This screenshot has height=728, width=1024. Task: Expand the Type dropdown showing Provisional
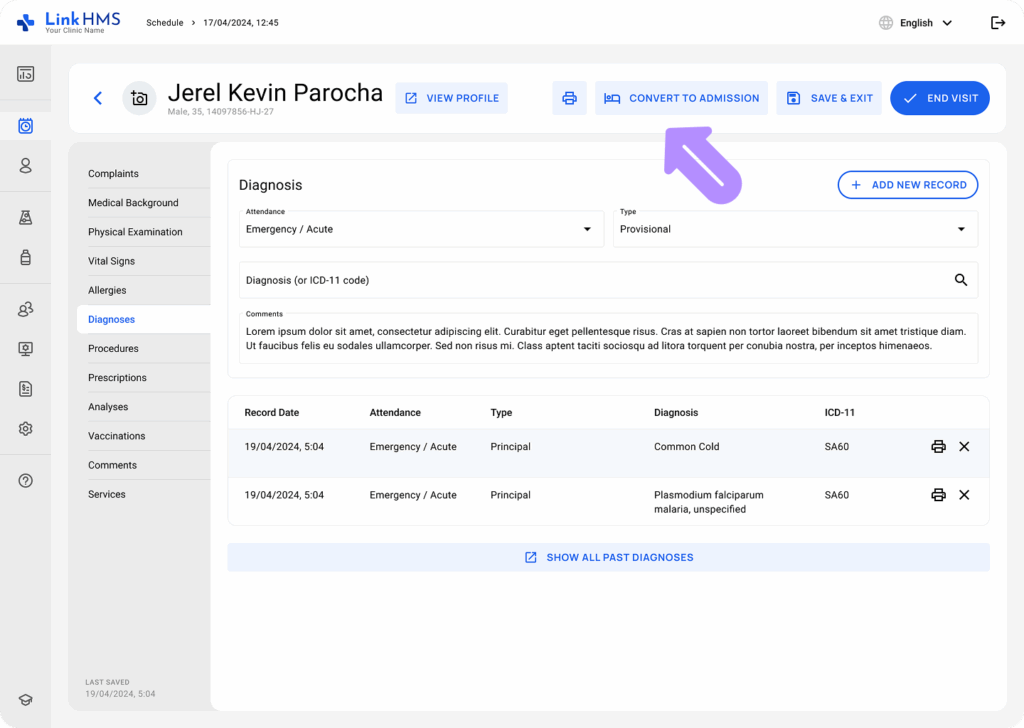click(x=960, y=229)
